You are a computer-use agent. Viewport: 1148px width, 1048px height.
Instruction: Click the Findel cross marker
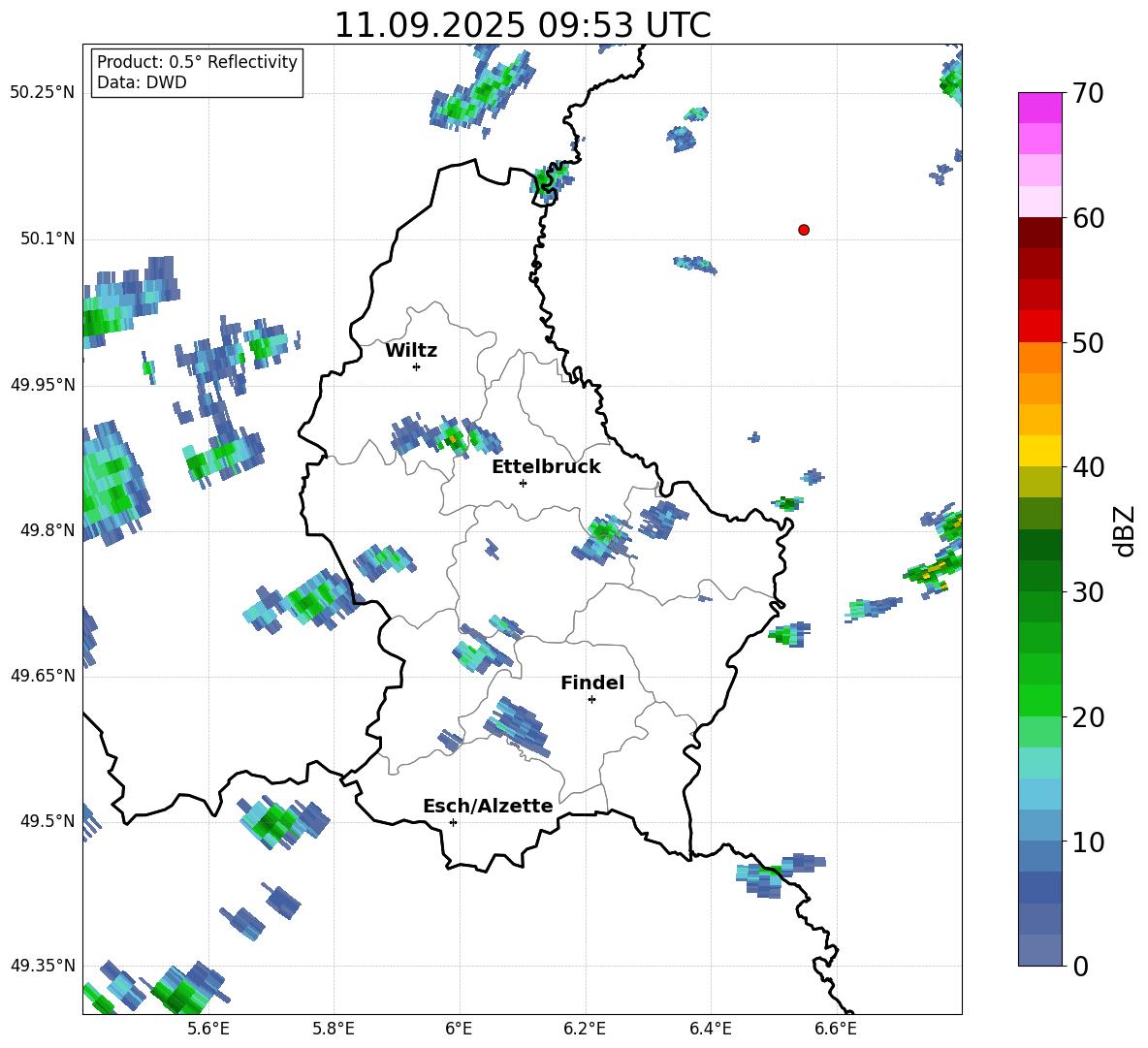pos(591,700)
